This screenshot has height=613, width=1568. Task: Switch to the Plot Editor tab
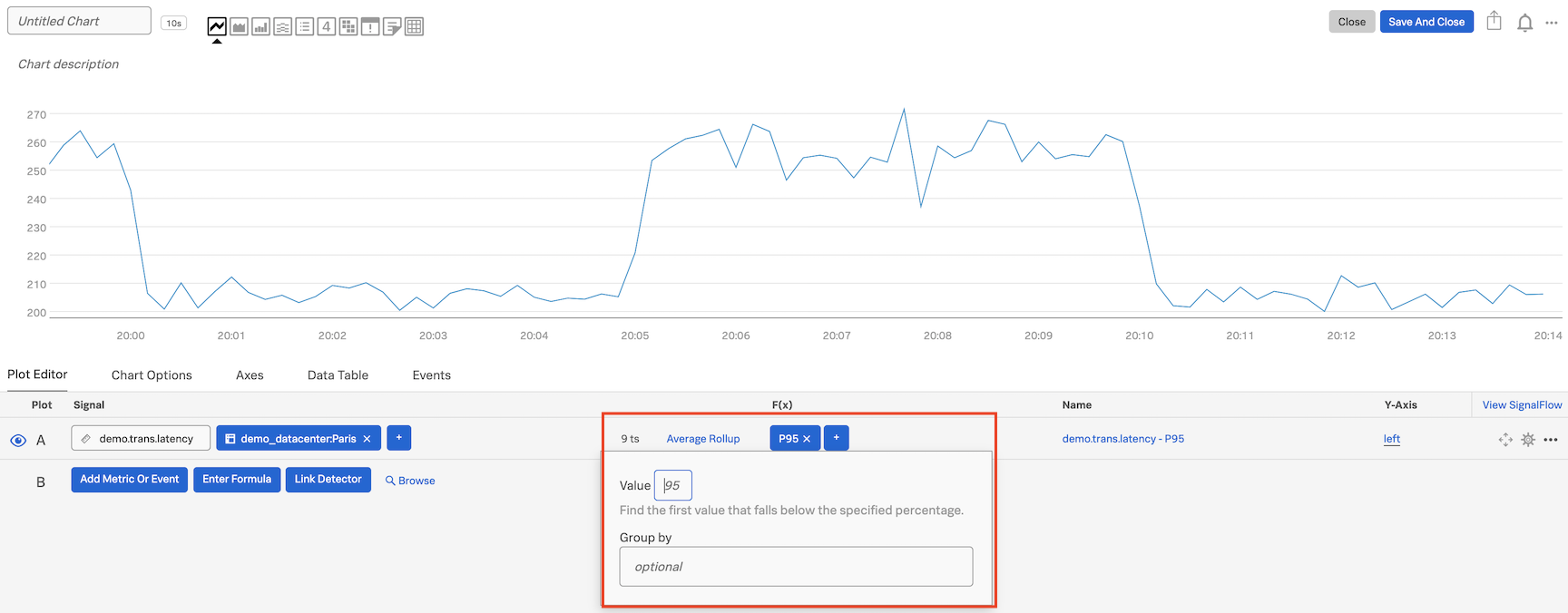[37, 375]
